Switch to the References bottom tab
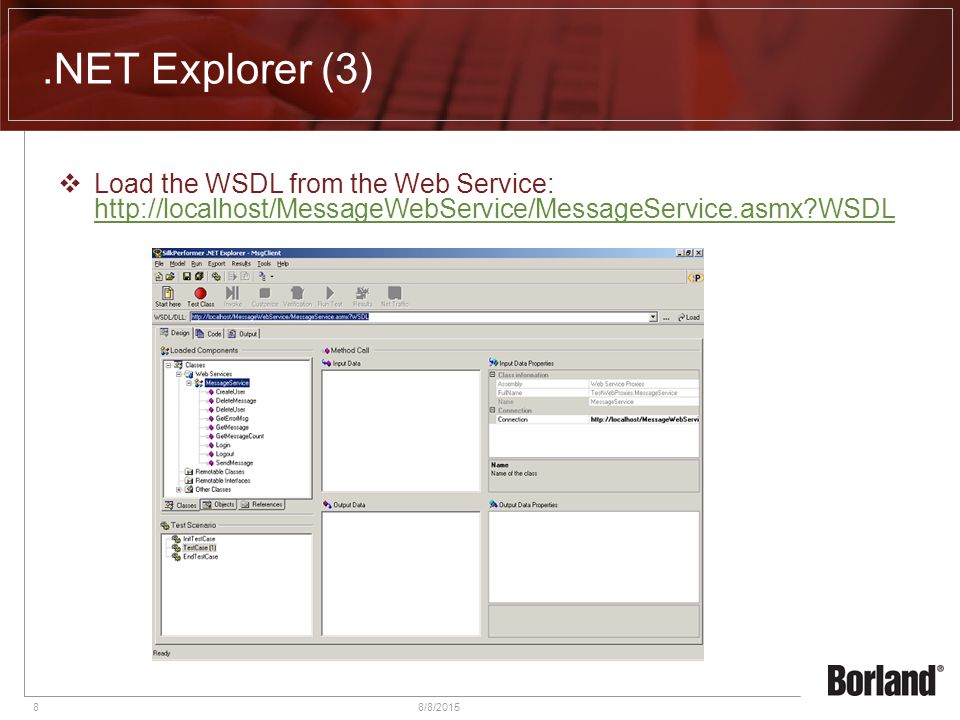 point(261,504)
